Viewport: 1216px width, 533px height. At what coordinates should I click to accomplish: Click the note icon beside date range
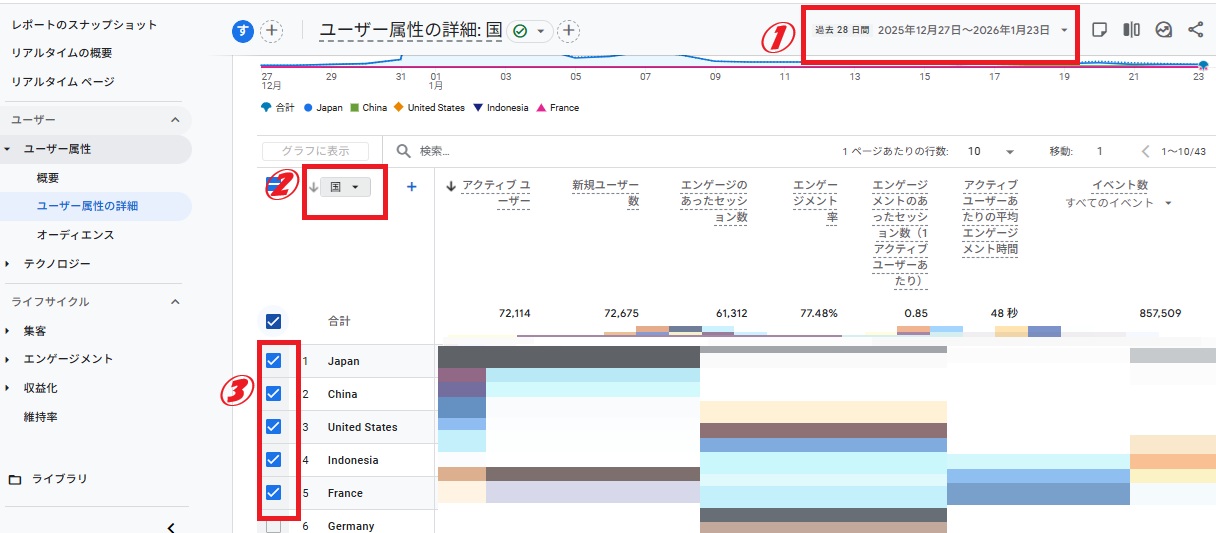1099,30
